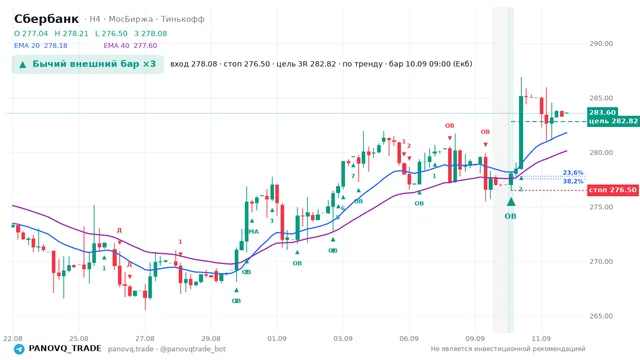Click the EMA 20 legend label
The width and height of the screenshot is (640, 360).
pyautogui.click(x=41, y=46)
